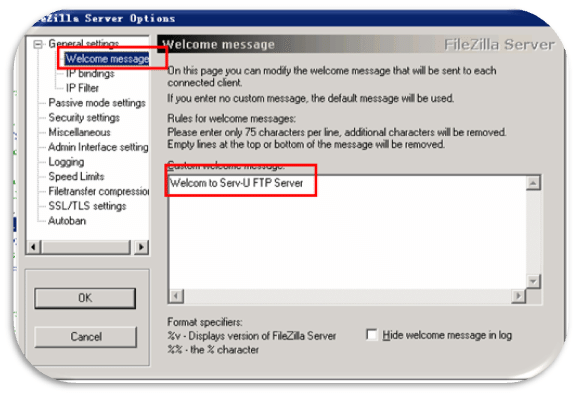Open Speed Limits settings page
The height and width of the screenshot is (397, 577).
pyautogui.click(x=76, y=176)
